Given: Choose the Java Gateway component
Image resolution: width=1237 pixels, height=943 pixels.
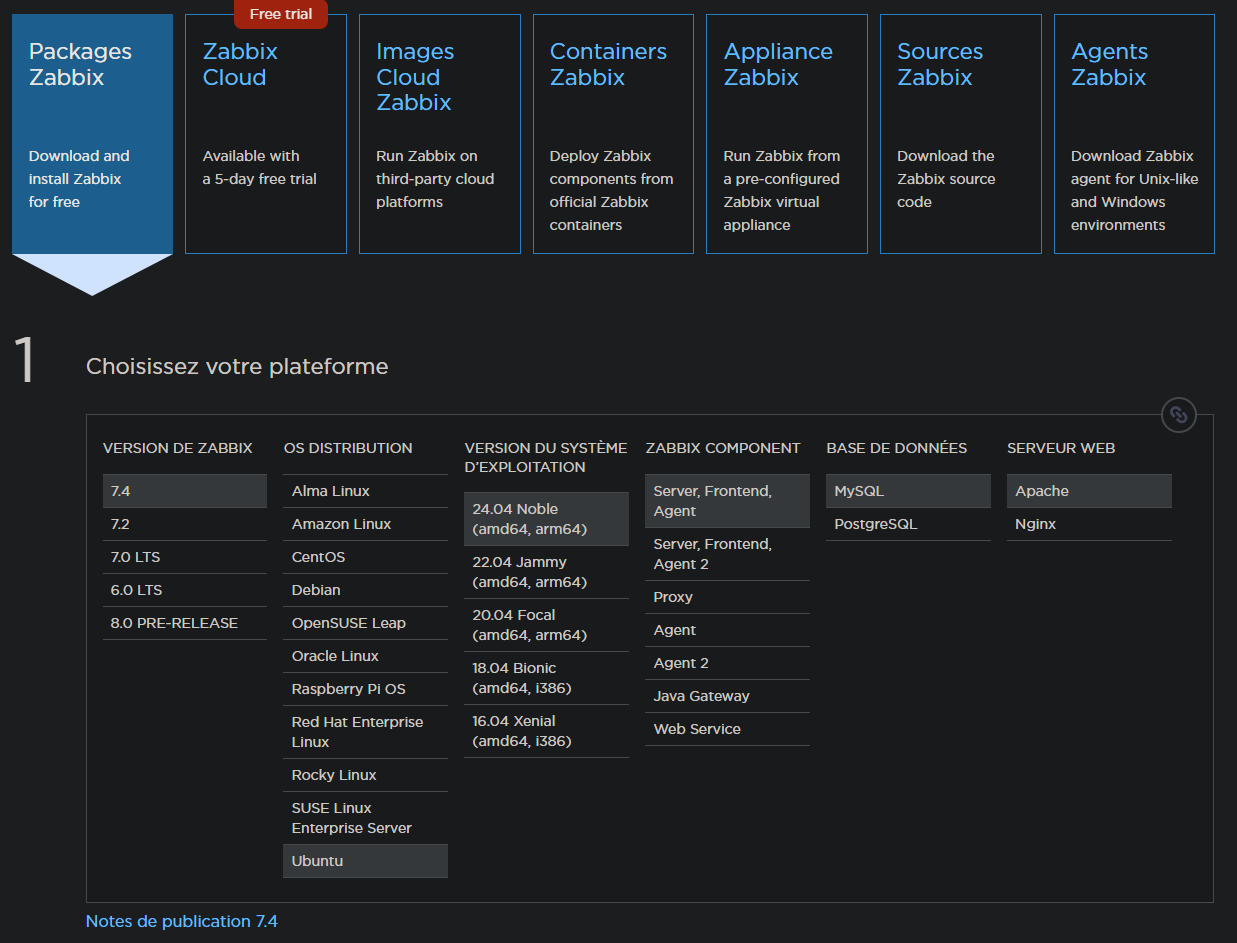Looking at the screenshot, I should pos(727,696).
